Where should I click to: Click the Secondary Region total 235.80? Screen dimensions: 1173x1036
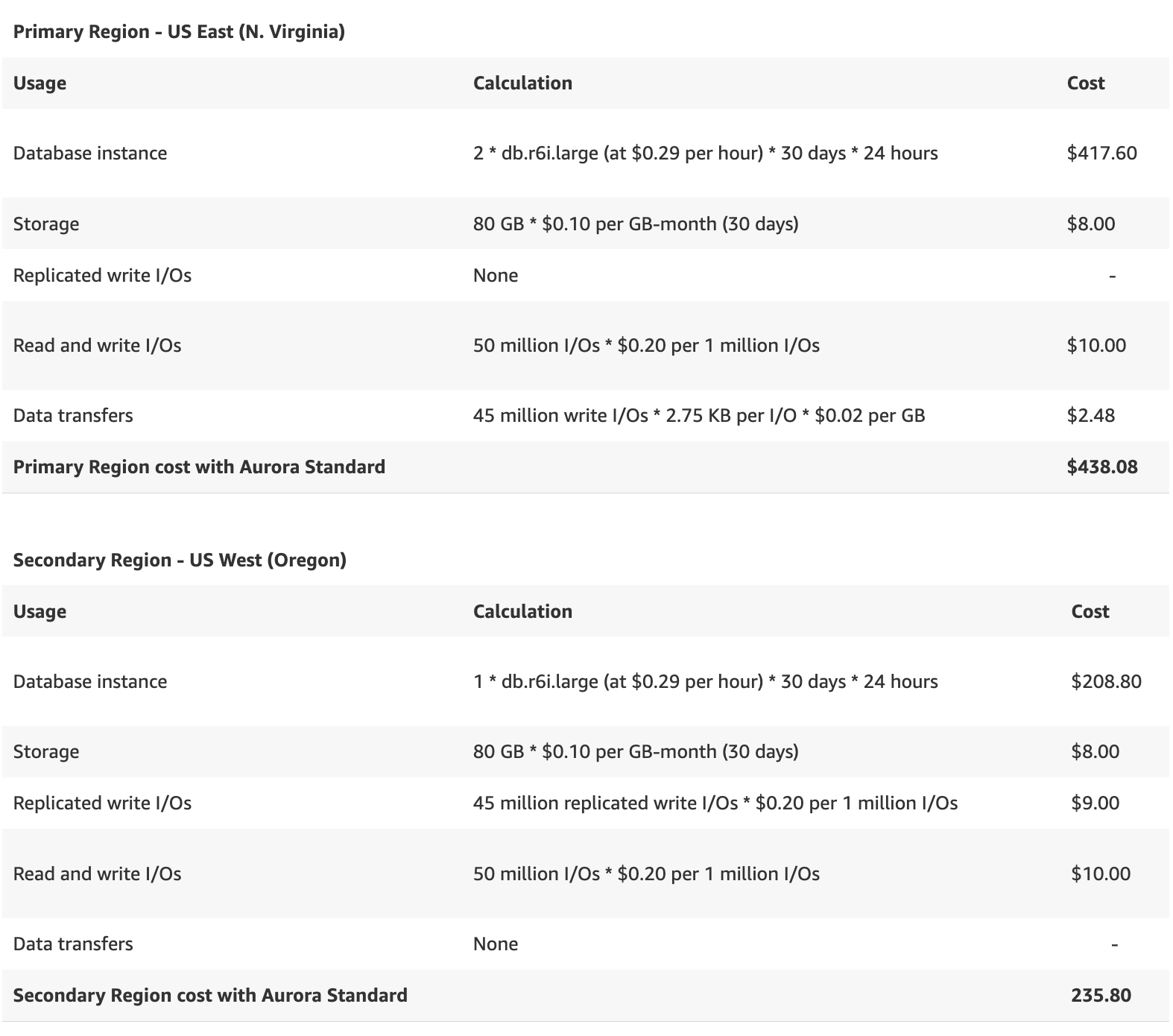point(1101,995)
